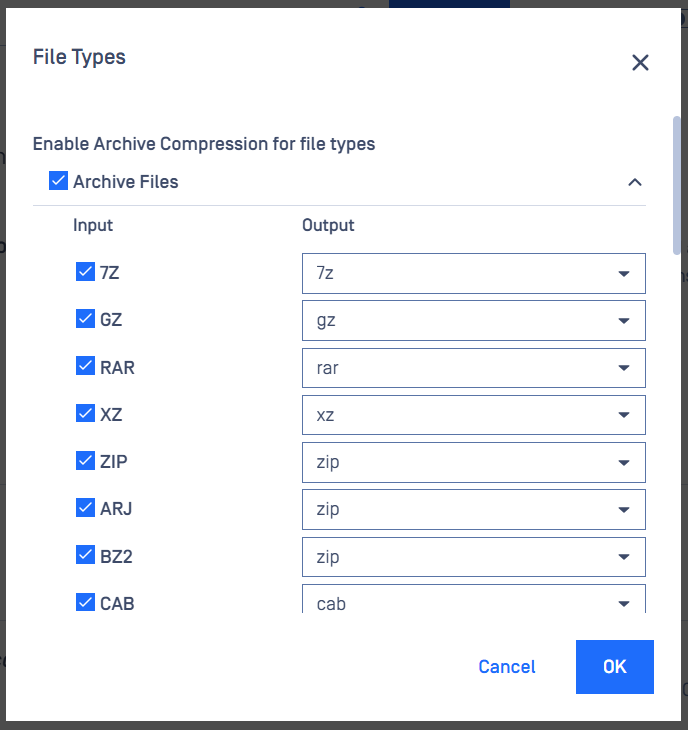Disable the RAR input checkbox
The height and width of the screenshot is (730, 688).
click(85, 366)
